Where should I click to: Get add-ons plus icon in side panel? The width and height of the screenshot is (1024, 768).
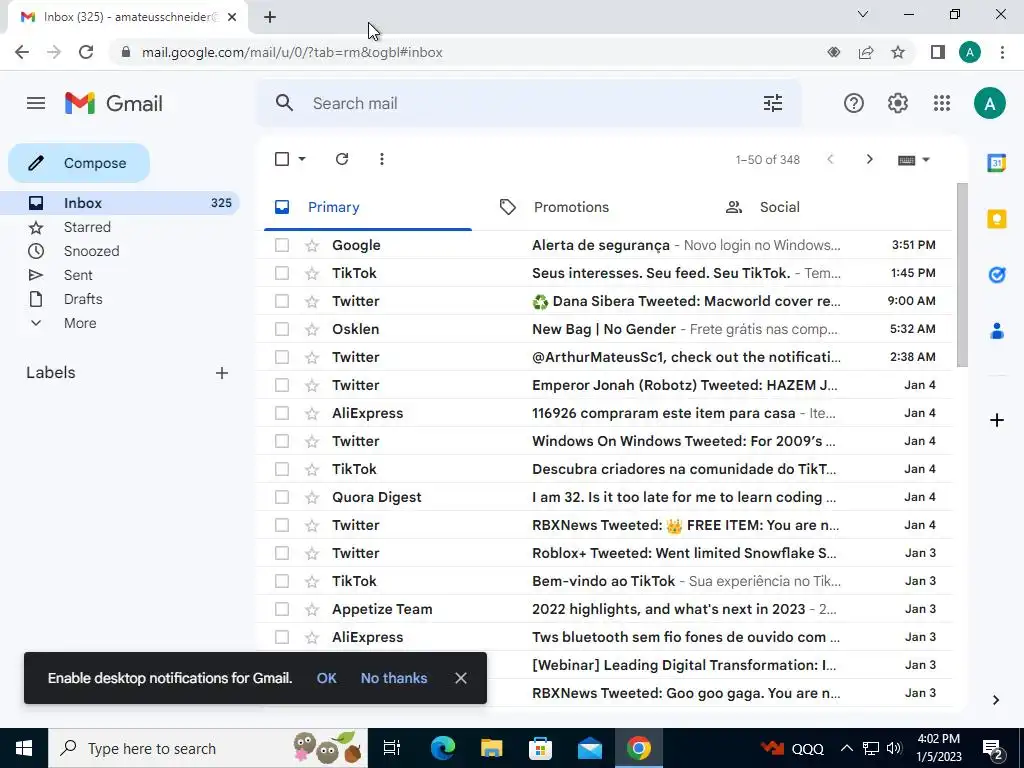997,420
